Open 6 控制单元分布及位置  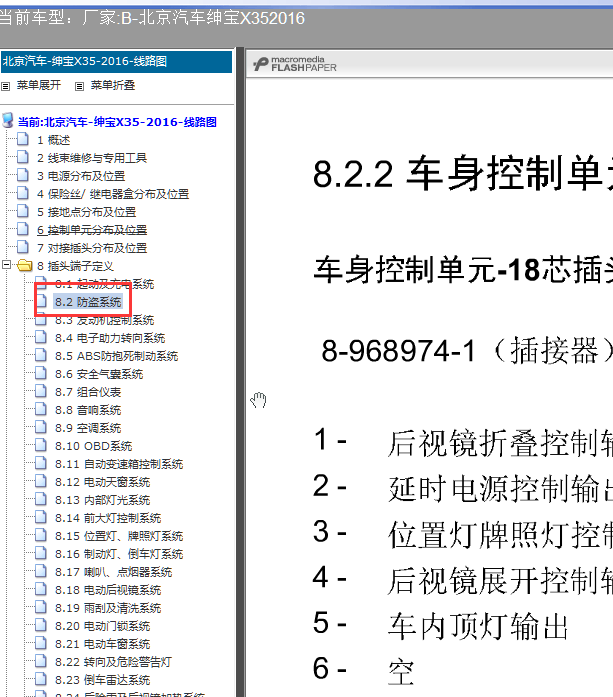[92, 230]
